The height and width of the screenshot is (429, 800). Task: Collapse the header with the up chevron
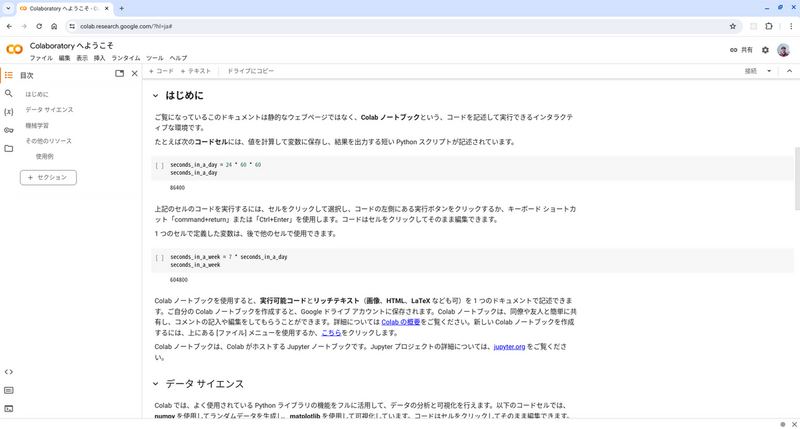[x=789, y=71]
